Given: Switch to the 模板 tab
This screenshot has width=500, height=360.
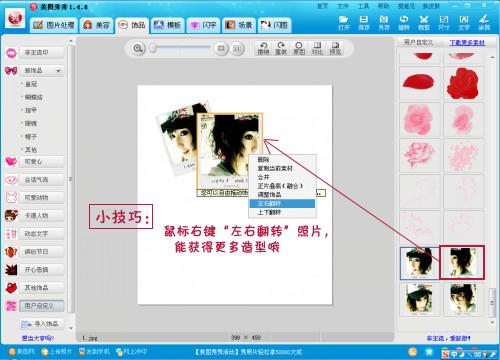Looking at the screenshot, I should pos(168,25).
